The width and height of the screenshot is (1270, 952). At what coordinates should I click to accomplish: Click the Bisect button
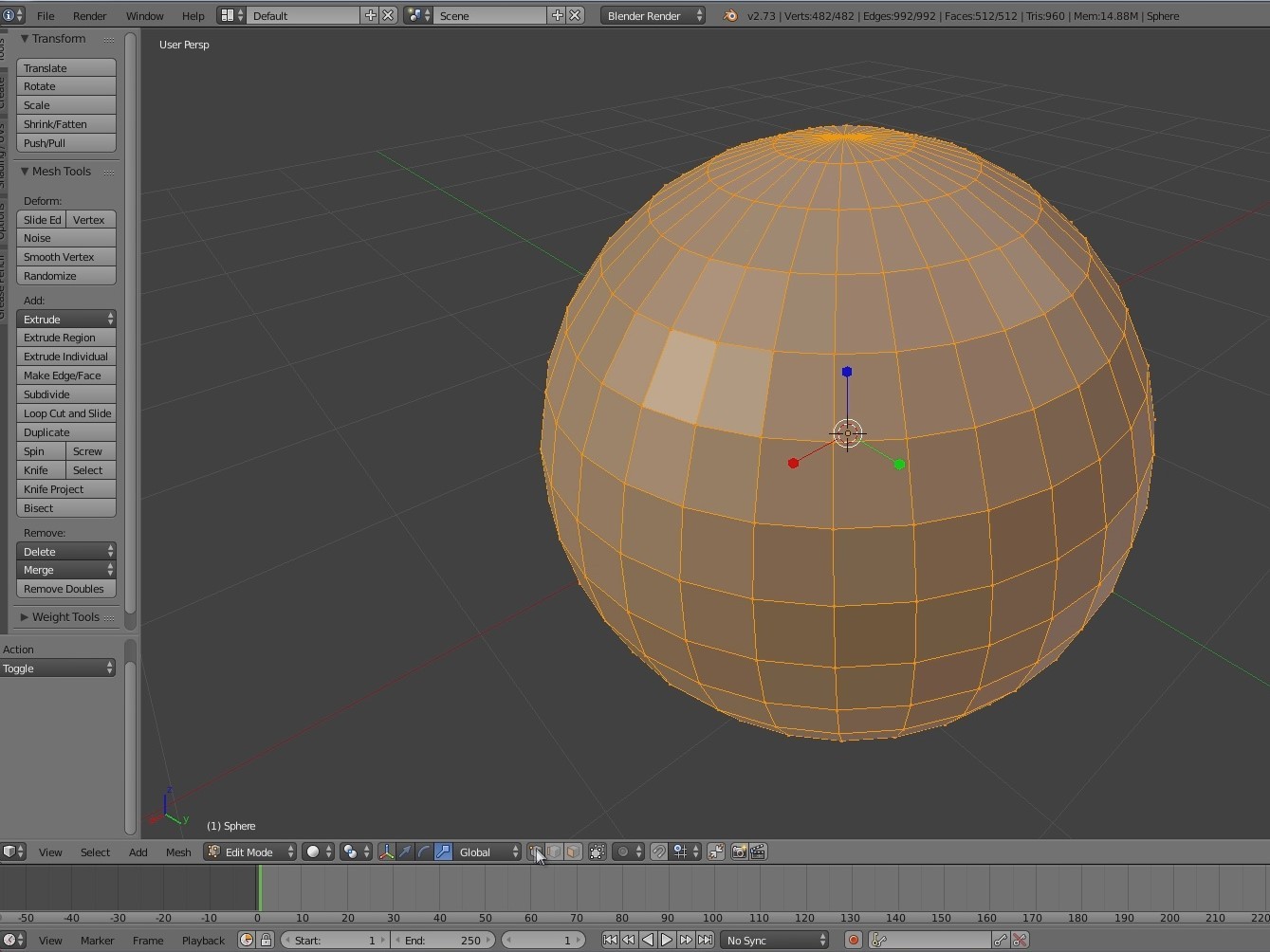[x=66, y=508]
